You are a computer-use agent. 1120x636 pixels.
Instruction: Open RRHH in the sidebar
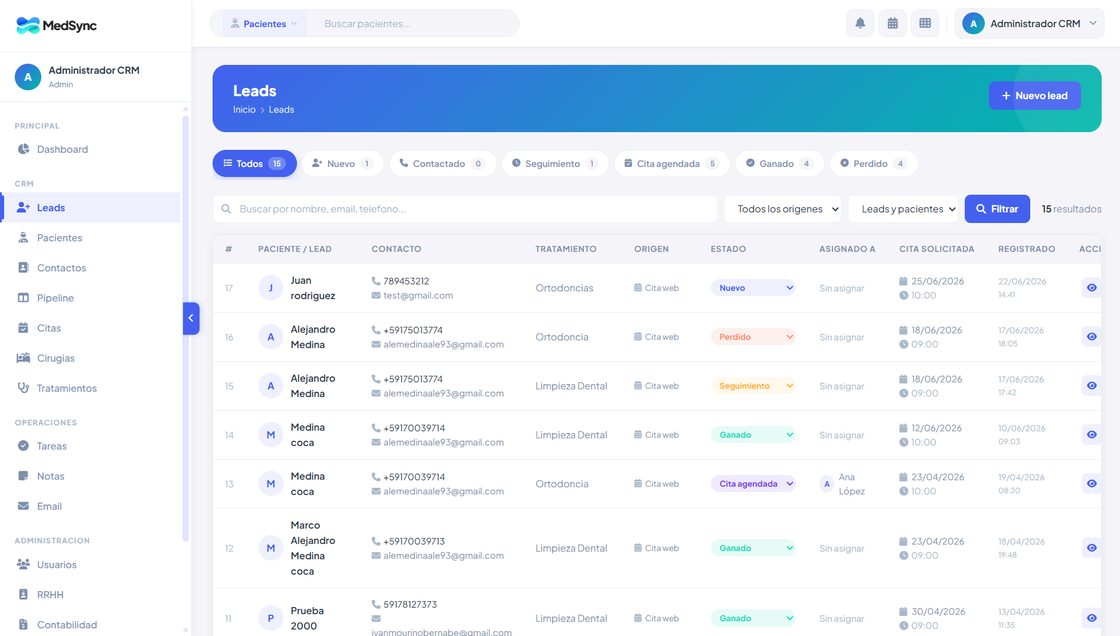(90, 595)
